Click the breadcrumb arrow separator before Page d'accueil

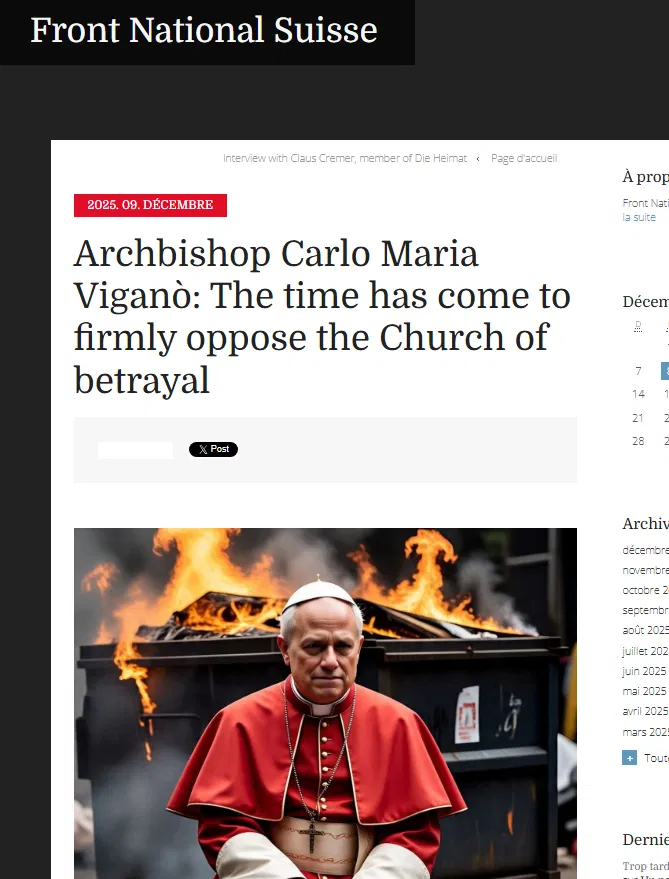478,159
